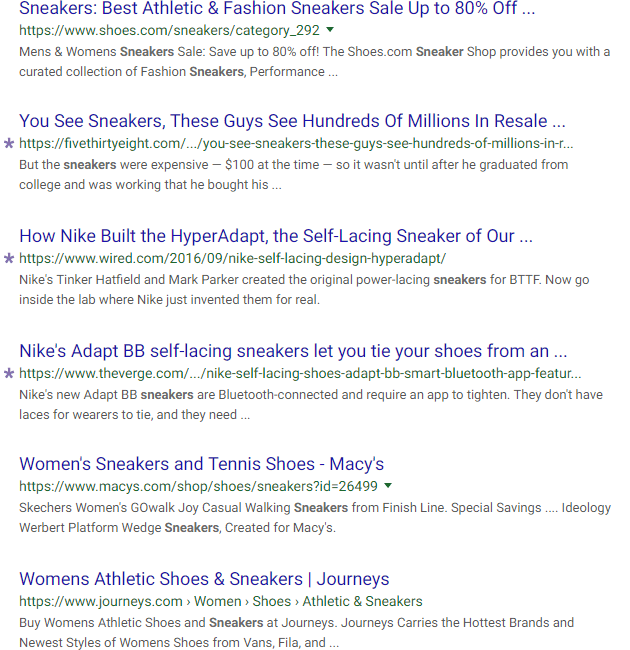Click the journeys.com breadcrumb URL line
Image resolution: width=630 pixels, height=650 pixels.
point(220,601)
